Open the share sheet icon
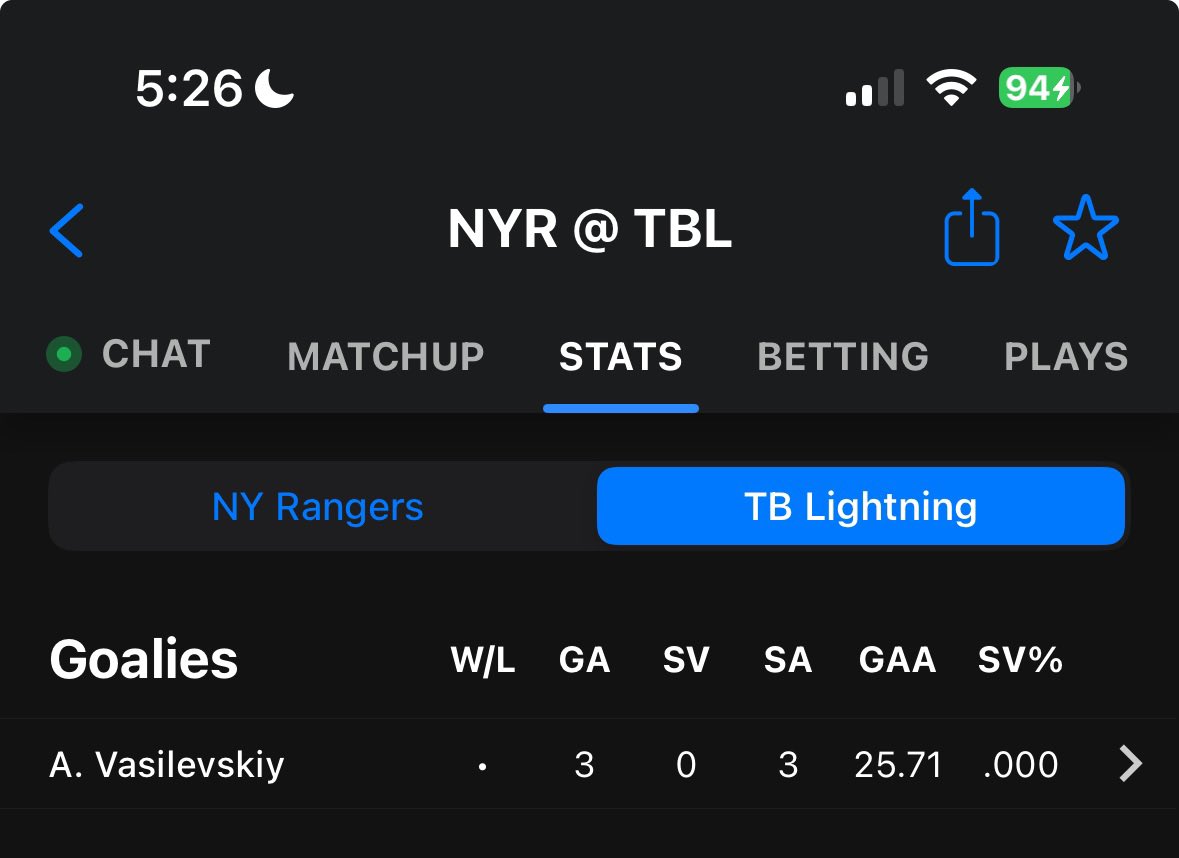Screen dimensions: 1179x858 [x=971, y=227]
